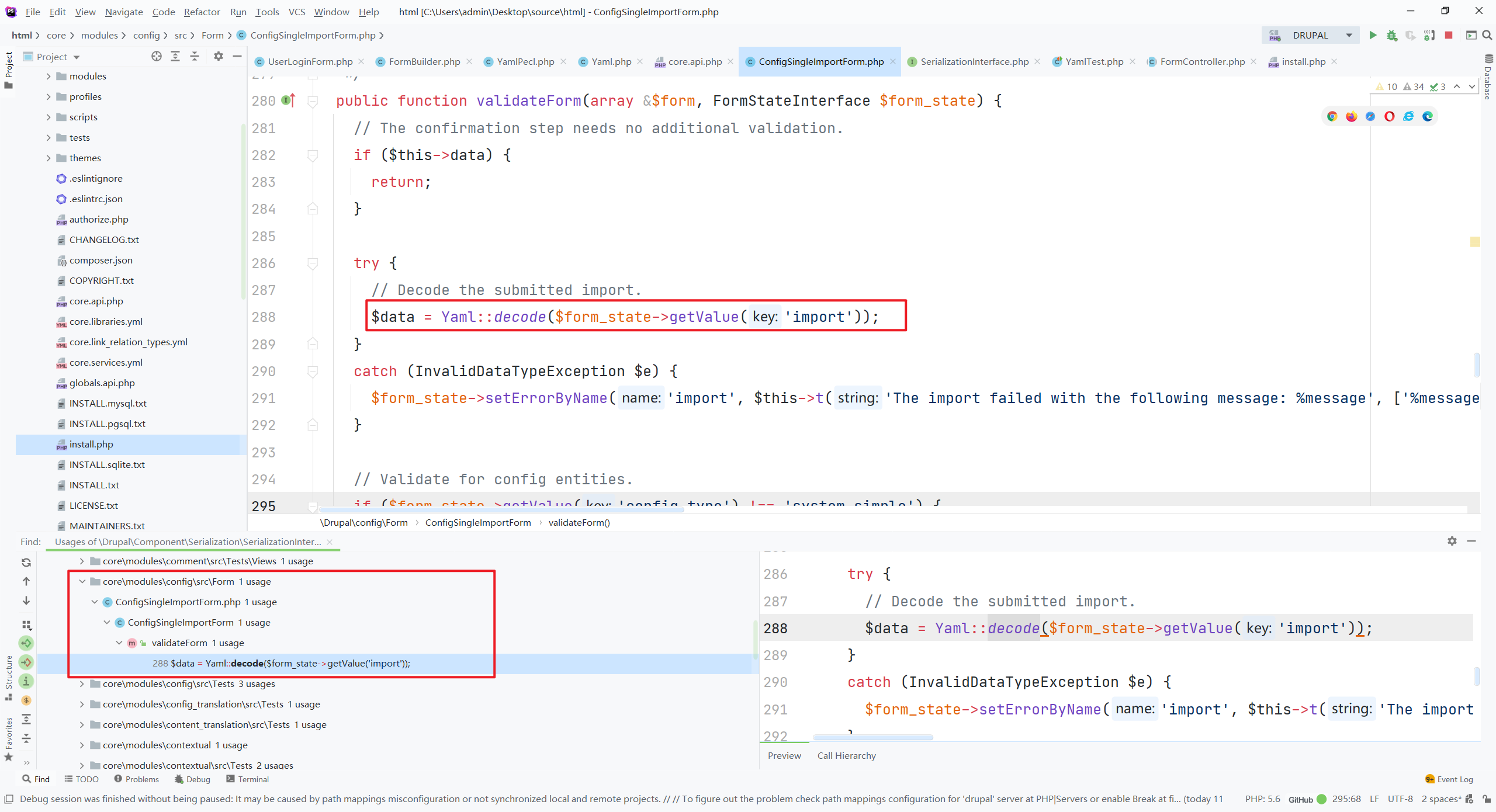Expand core\modules\contextual 1 usage node
The height and width of the screenshot is (812, 1496).
pyautogui.click(x=82, y=745)
